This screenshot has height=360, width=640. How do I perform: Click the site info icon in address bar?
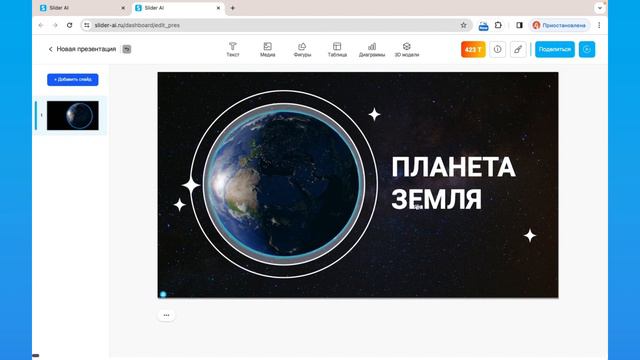[x=87, y=25]
